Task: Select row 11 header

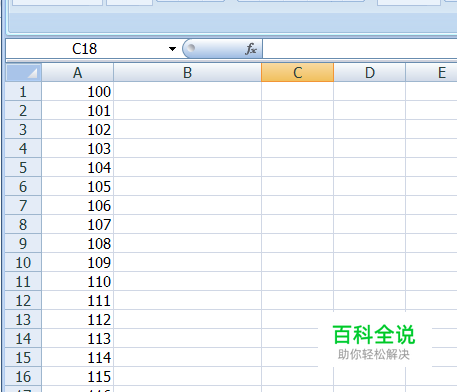Action: (23, 281)
